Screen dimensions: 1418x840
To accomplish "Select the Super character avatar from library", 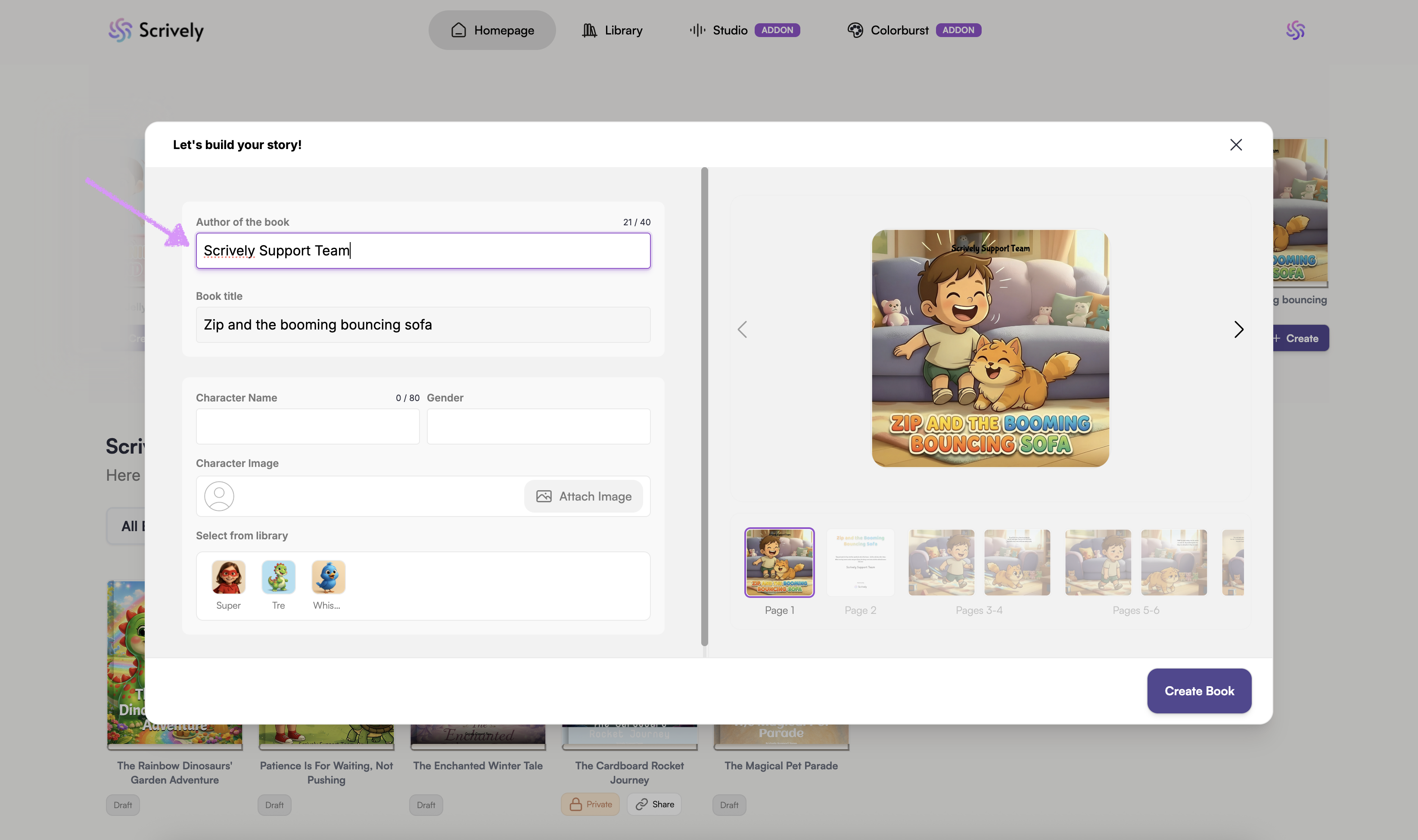I will tap(229, 577).
